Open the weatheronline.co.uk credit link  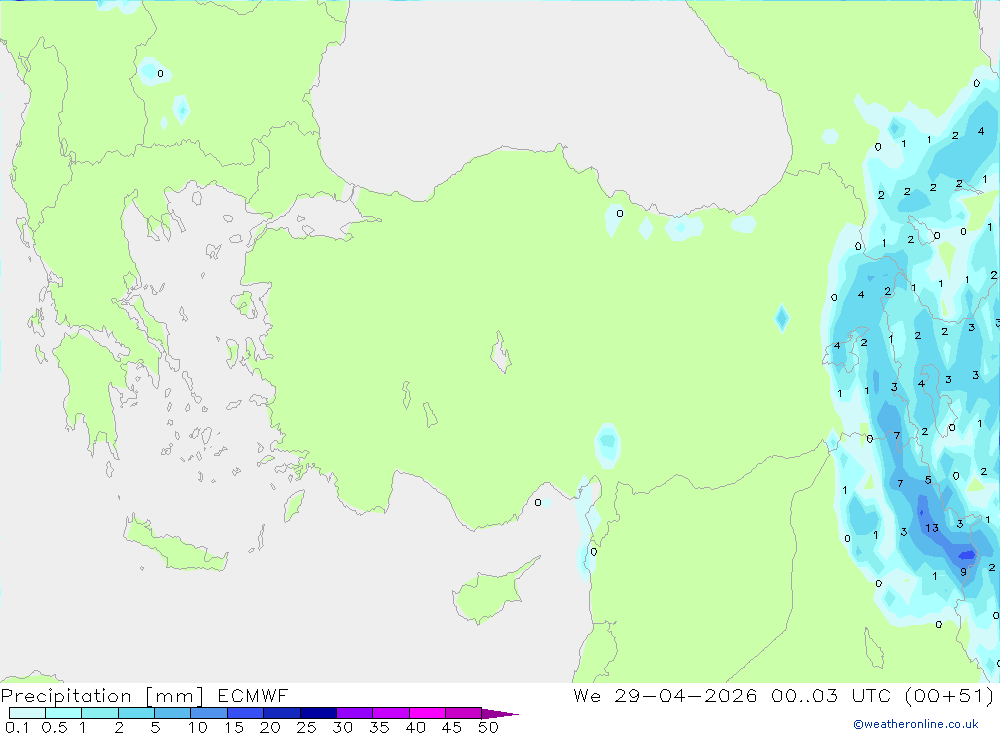pos(916,724)
